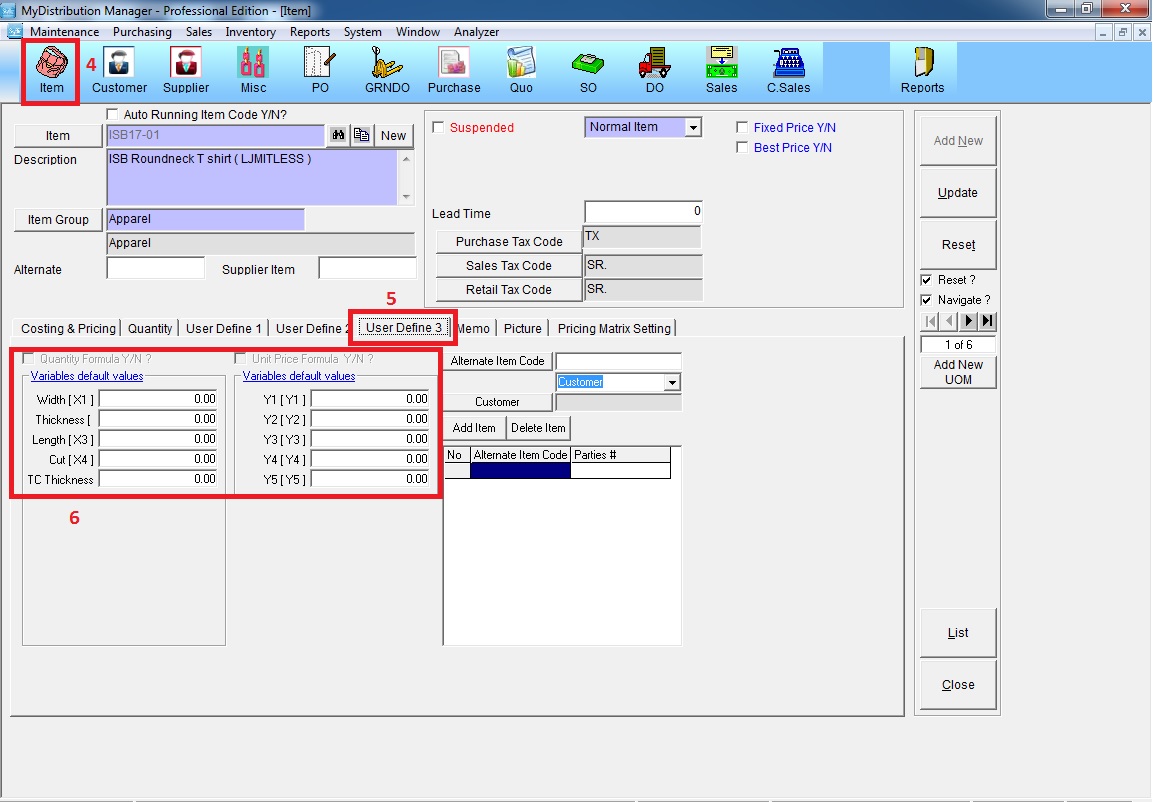Open the Customer toolbar icon
1154x802 pixels.
[x=119, y=70]
